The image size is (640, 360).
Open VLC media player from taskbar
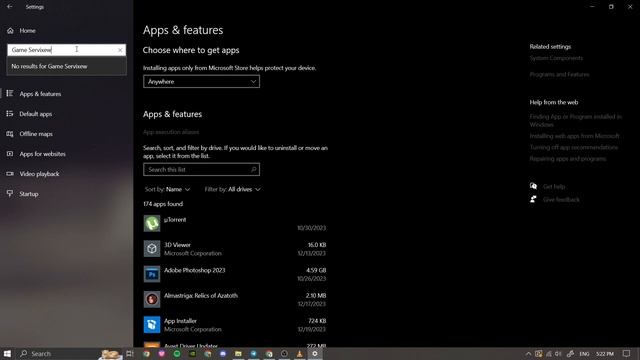[x=300, y=353]
